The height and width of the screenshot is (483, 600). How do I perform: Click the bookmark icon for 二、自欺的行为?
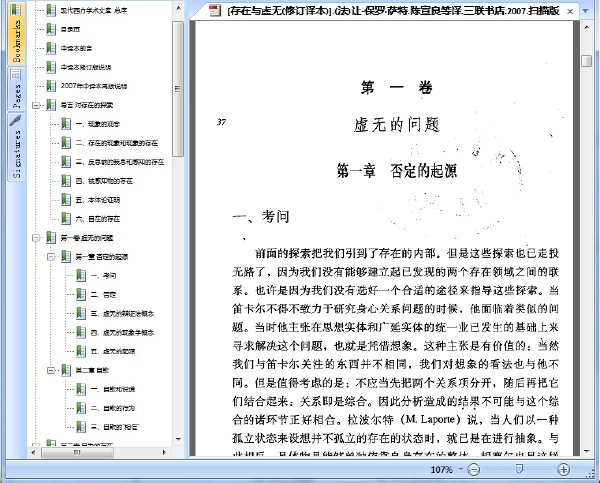coord(81,408)
